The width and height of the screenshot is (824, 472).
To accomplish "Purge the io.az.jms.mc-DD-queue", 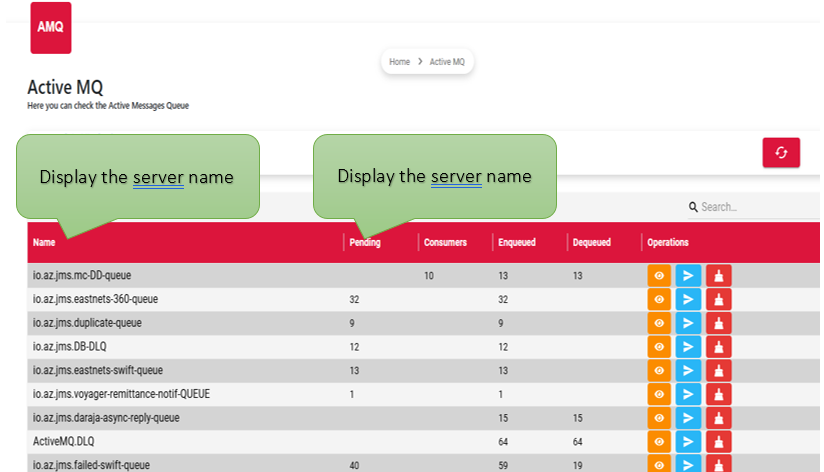I will click(x=718, y=275).
